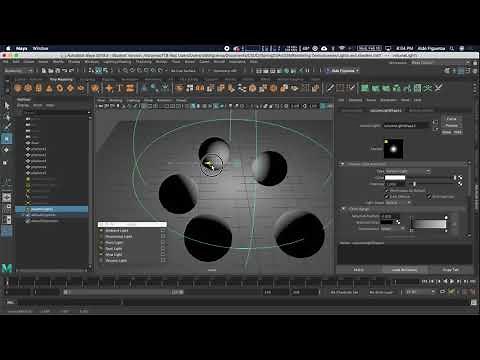Open the viewport Lighting menu
Image resolution: width=480 pixels, height=360 pixels.
tap(133, 100)
